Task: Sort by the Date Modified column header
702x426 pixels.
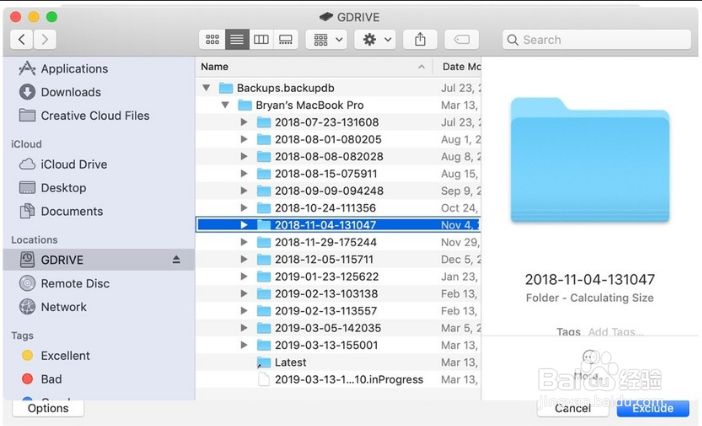Action: [457, 67]
